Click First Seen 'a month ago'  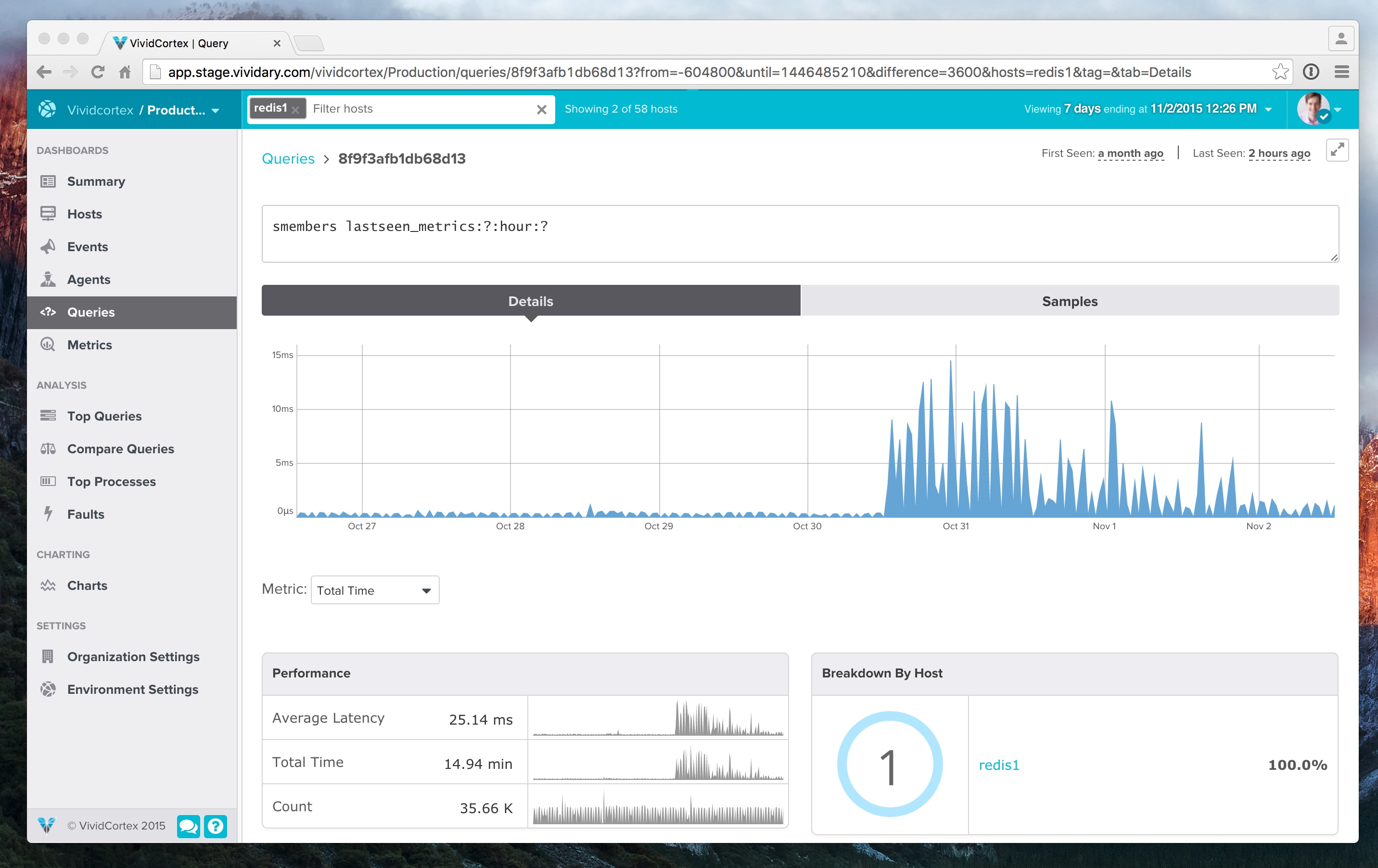point(1130,153)
